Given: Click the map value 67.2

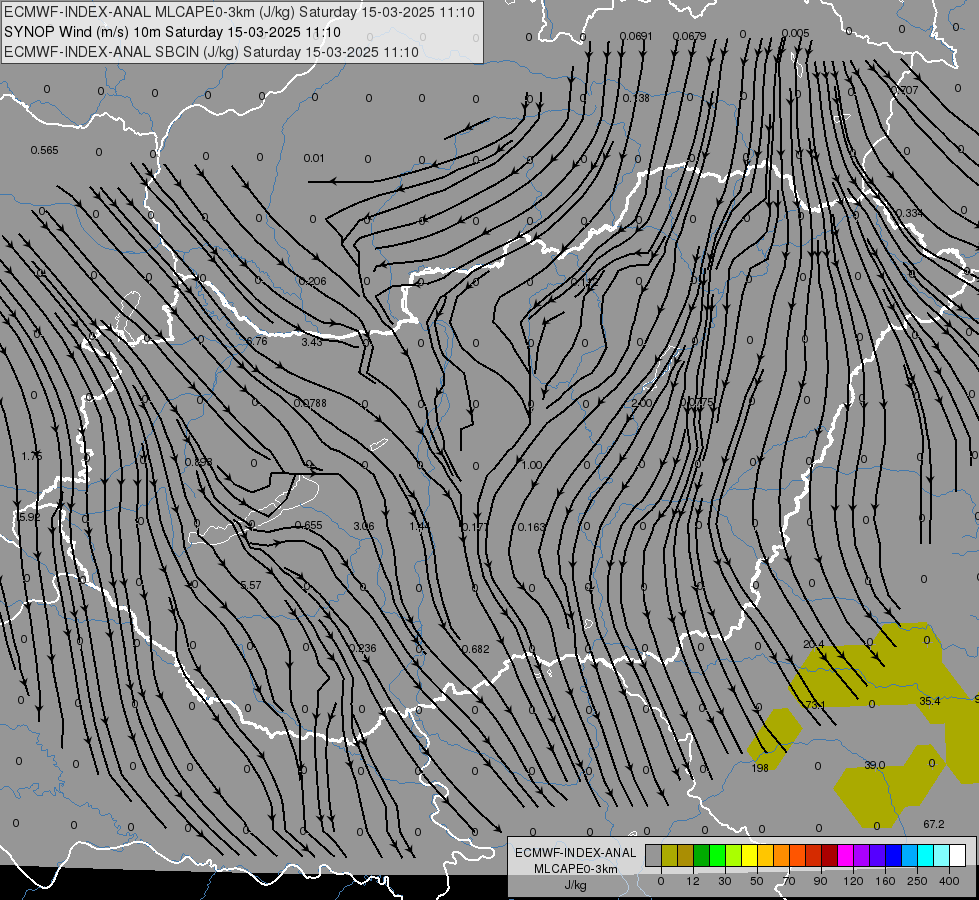Looking at the screenshot, I should click(933, 824).
